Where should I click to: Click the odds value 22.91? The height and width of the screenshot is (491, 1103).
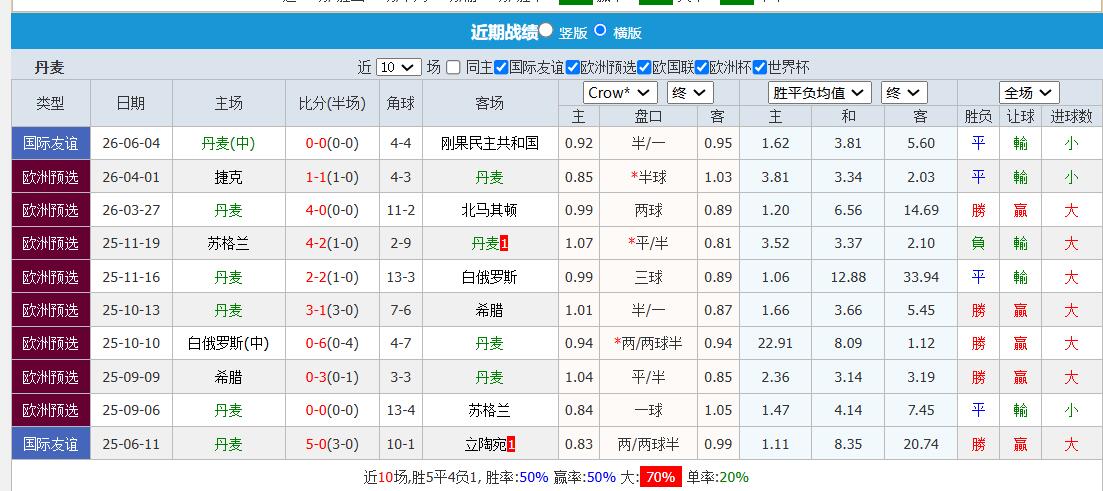click(x=775, y=344)
